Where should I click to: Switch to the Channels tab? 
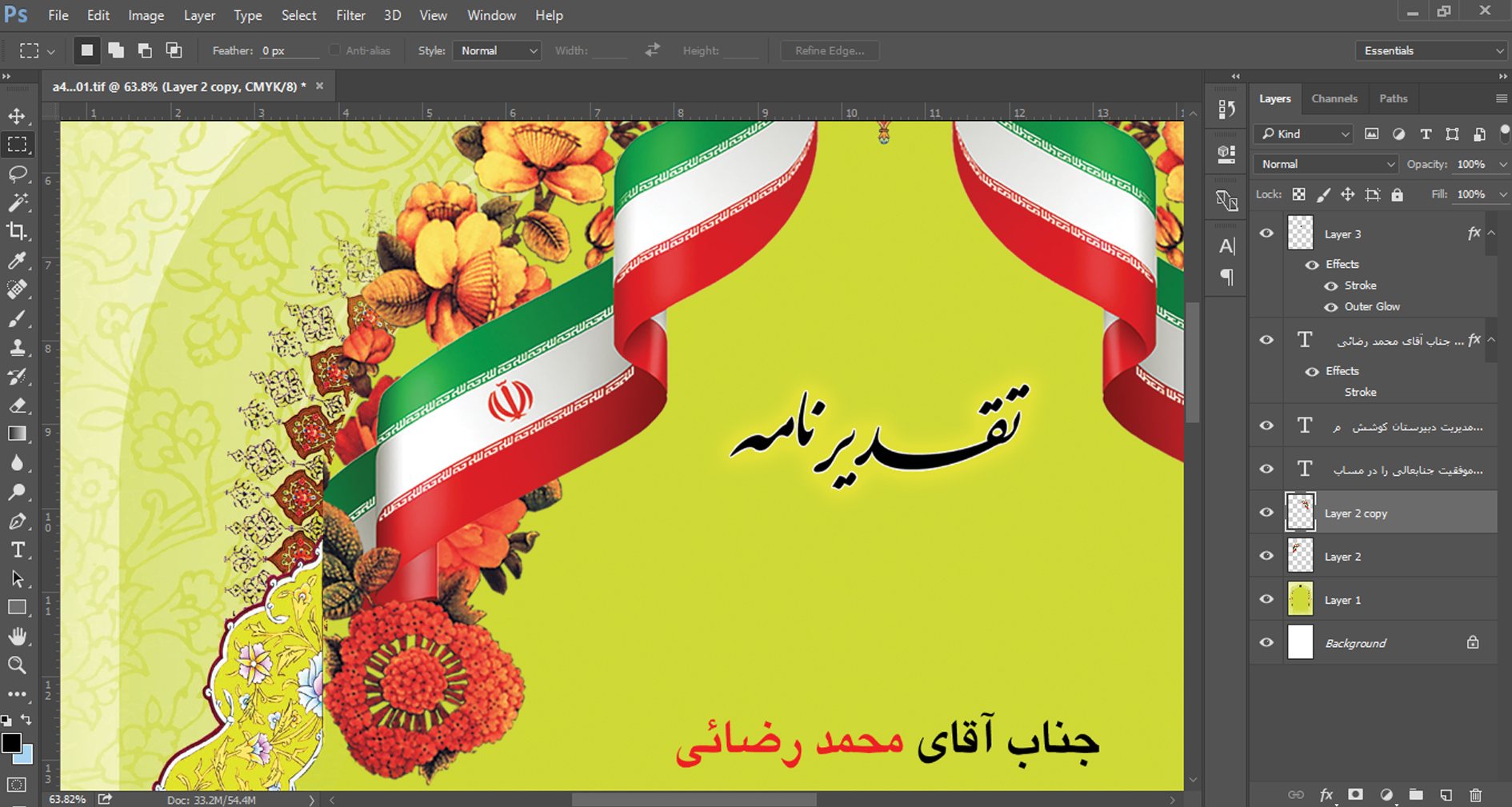[1334, 98]
